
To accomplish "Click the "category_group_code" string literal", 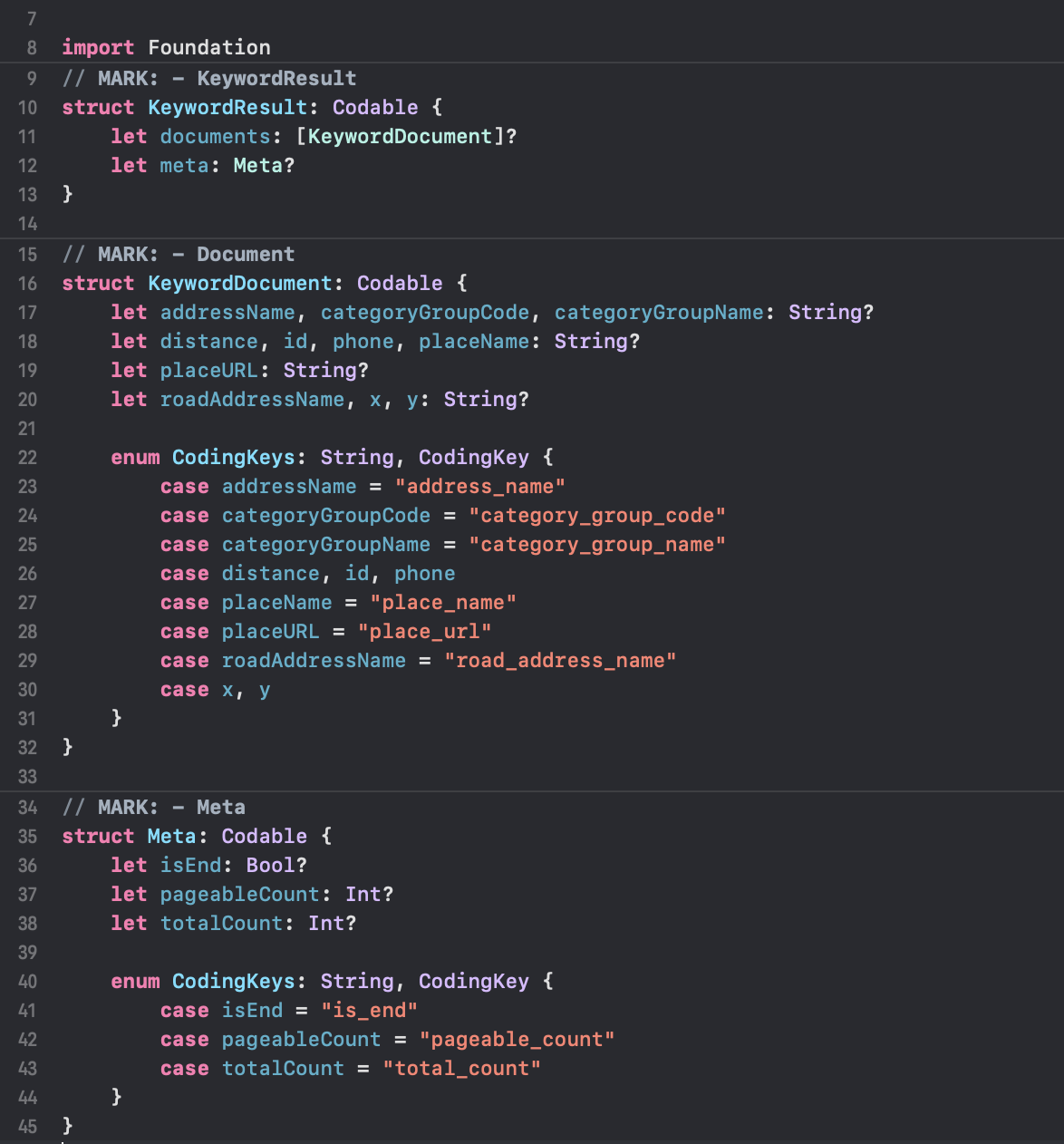I will tap(597, 515).
